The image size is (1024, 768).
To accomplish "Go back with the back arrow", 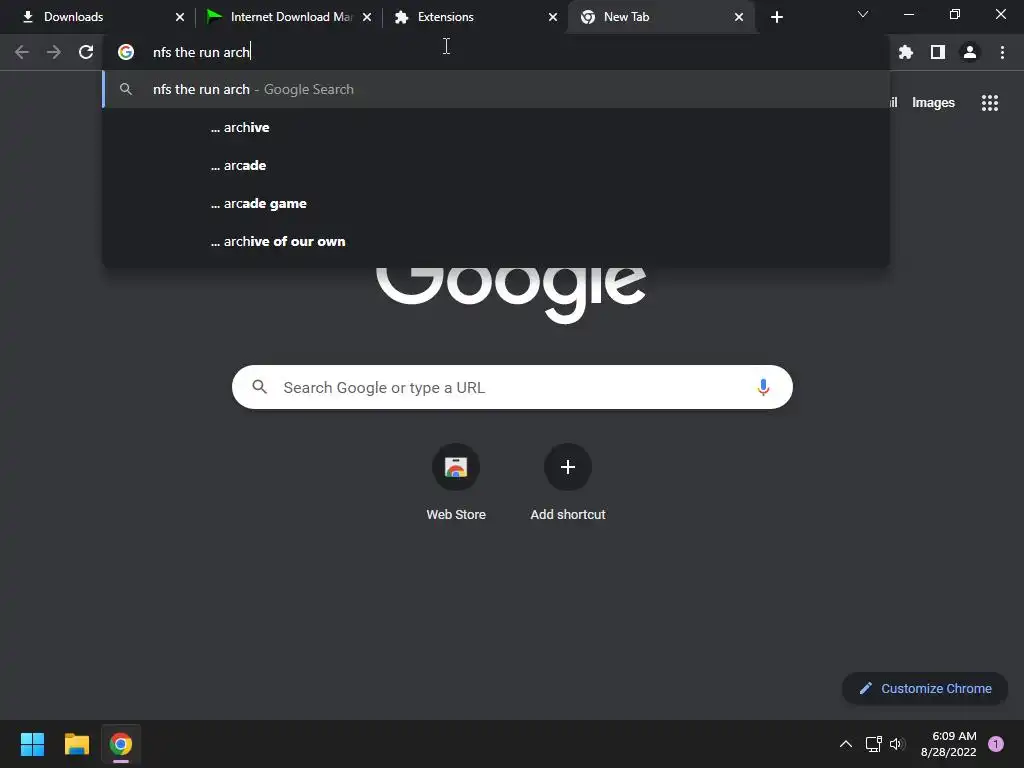I will pyautogui.click(x=22, y=52).
